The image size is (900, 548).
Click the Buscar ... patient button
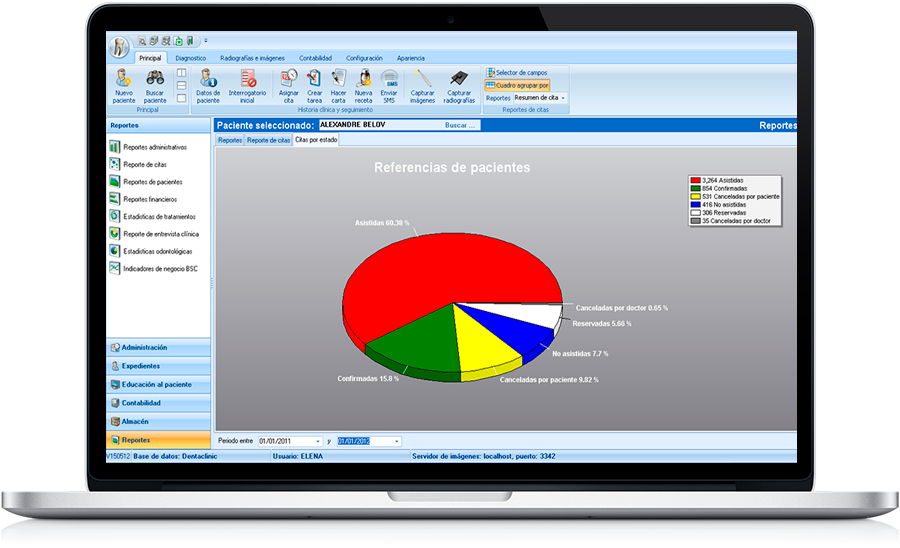(x=461, y=126)
